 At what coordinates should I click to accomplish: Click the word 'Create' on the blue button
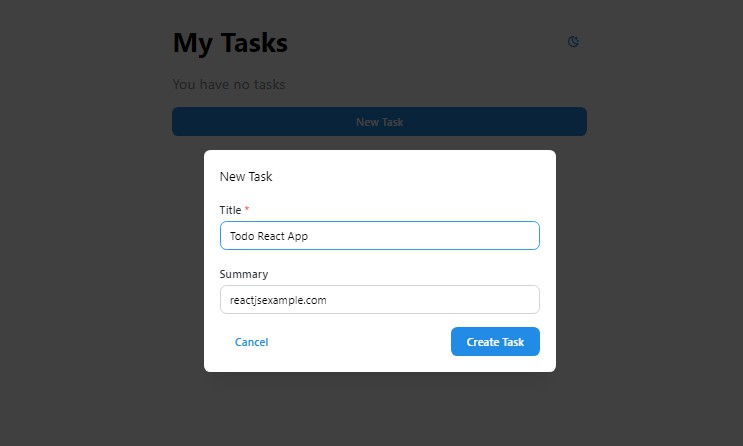tap(482, 342)
